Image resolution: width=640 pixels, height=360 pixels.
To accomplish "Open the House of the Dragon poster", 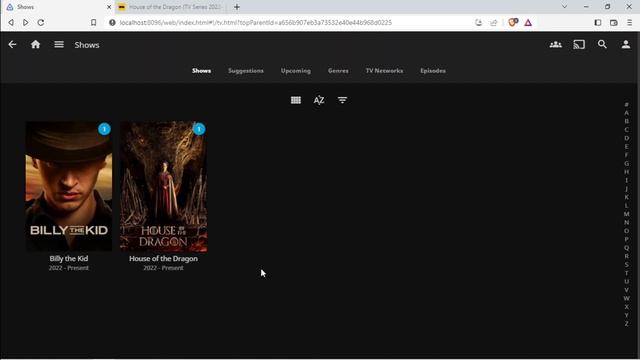I will (x=164, y=186).
